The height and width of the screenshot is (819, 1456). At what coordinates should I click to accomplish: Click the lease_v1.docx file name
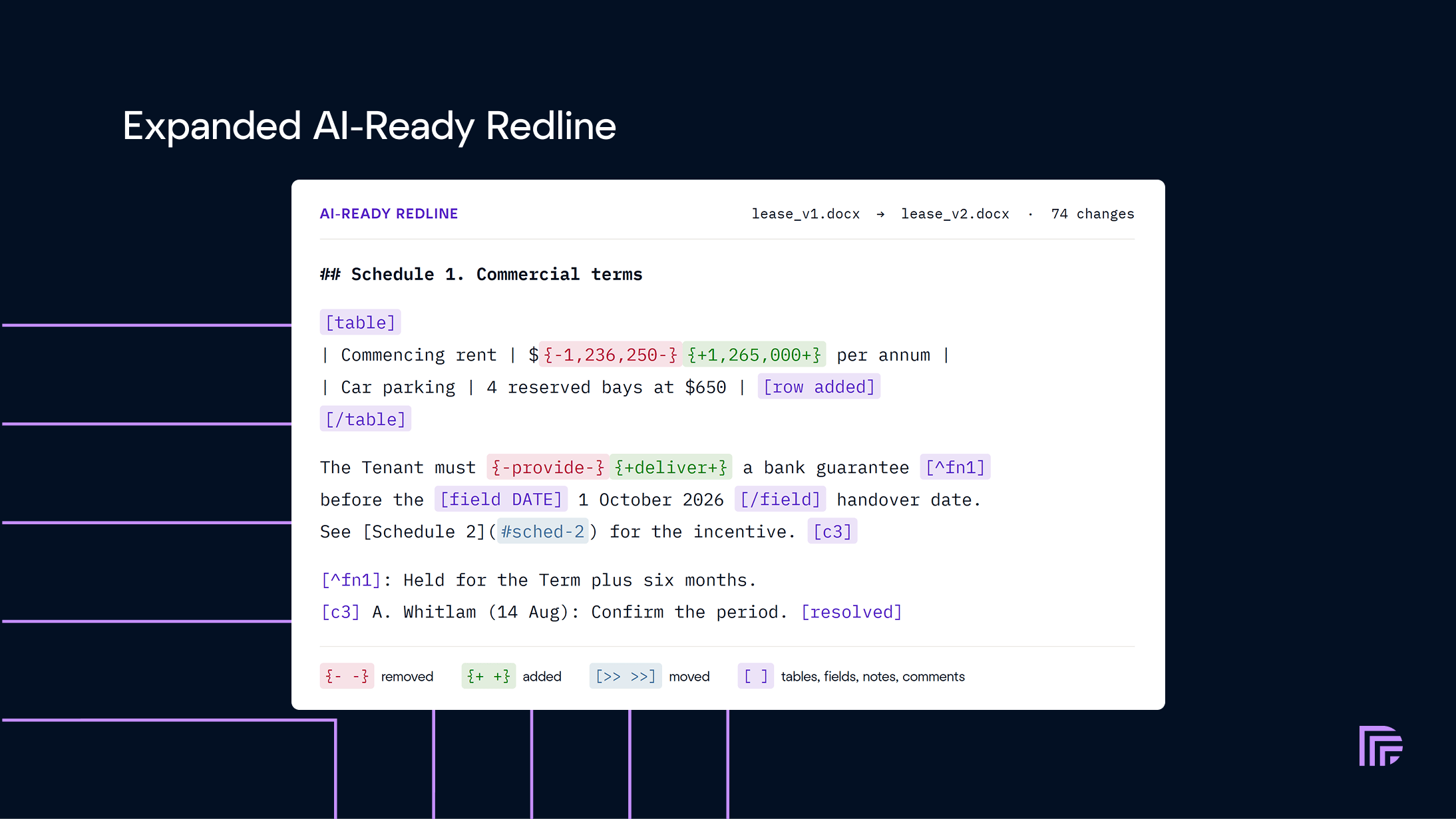[805, 214]
